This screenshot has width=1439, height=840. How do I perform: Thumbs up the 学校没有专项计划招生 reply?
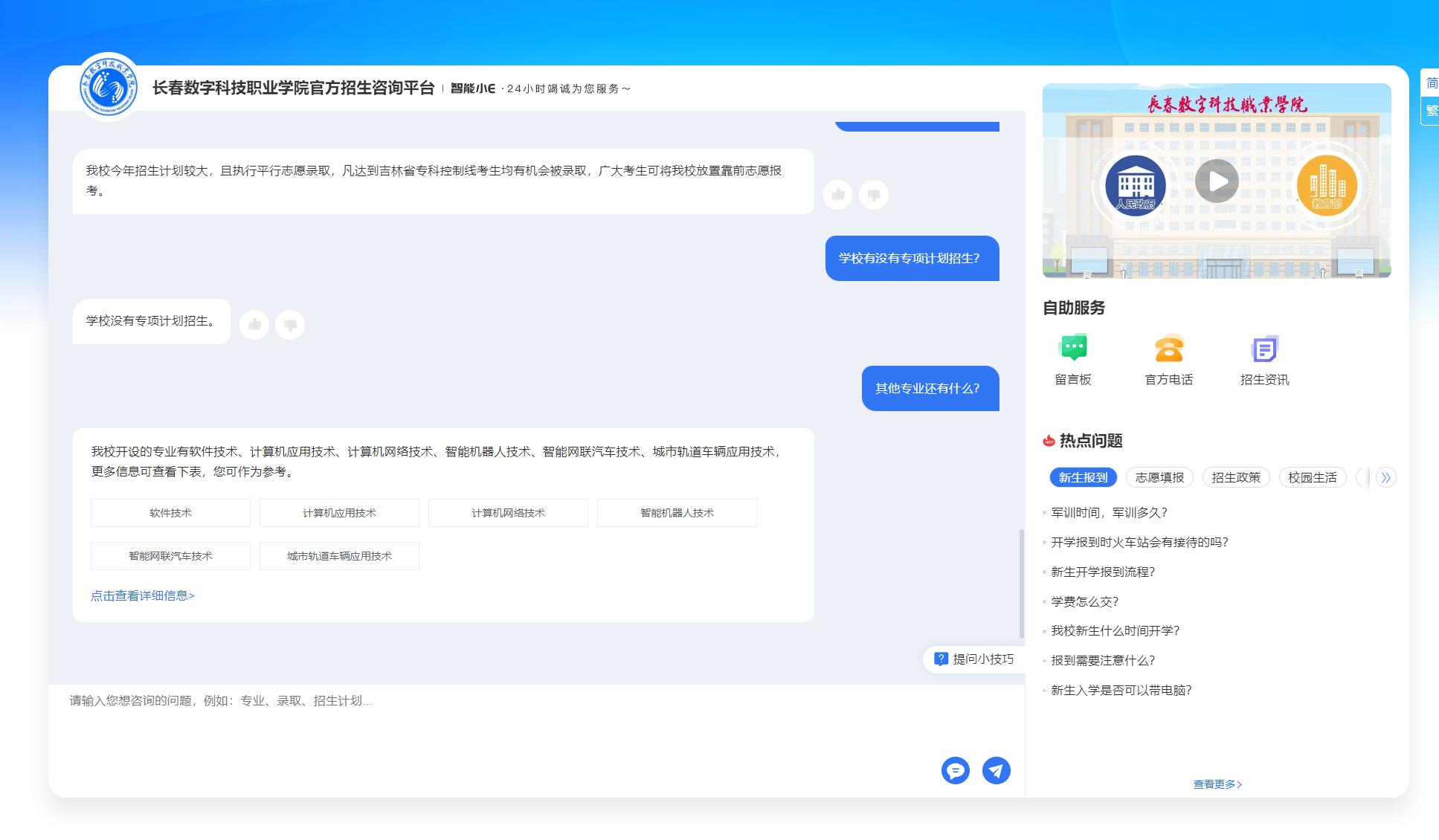tap(254, 325)
